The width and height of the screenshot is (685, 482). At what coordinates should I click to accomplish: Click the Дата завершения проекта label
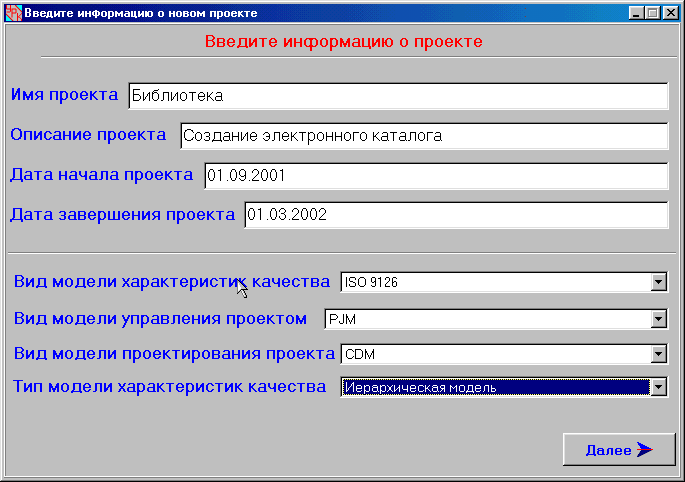click(x=122, y=215)
